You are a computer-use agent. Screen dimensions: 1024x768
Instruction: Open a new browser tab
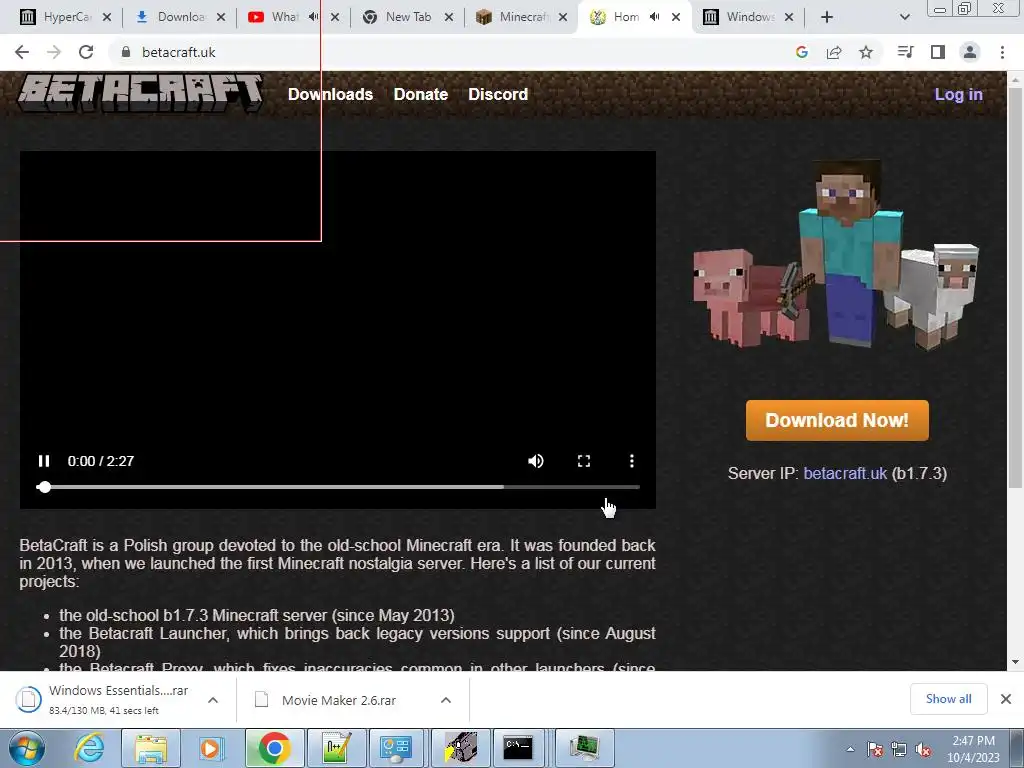point(827,17)
